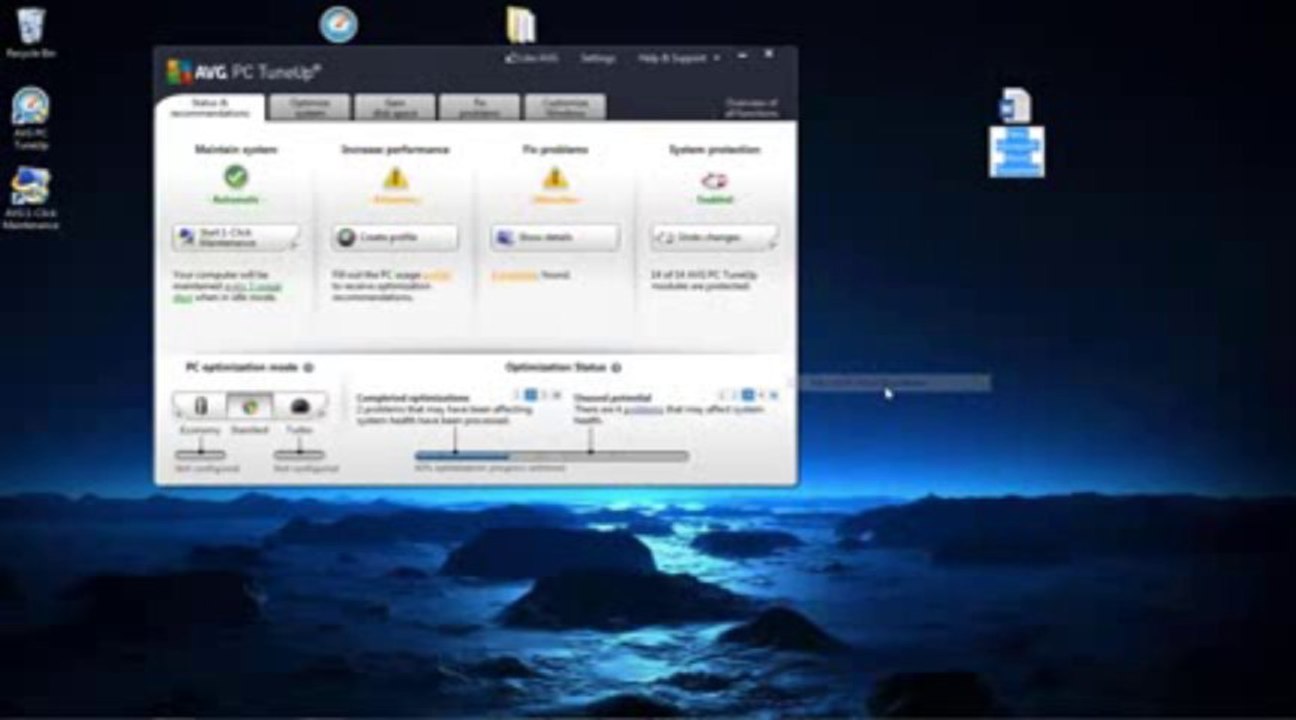Open Settings in the title bar
Image resolution: width=1296 pixels, height=720 pixels.
(x=598, y=58)
